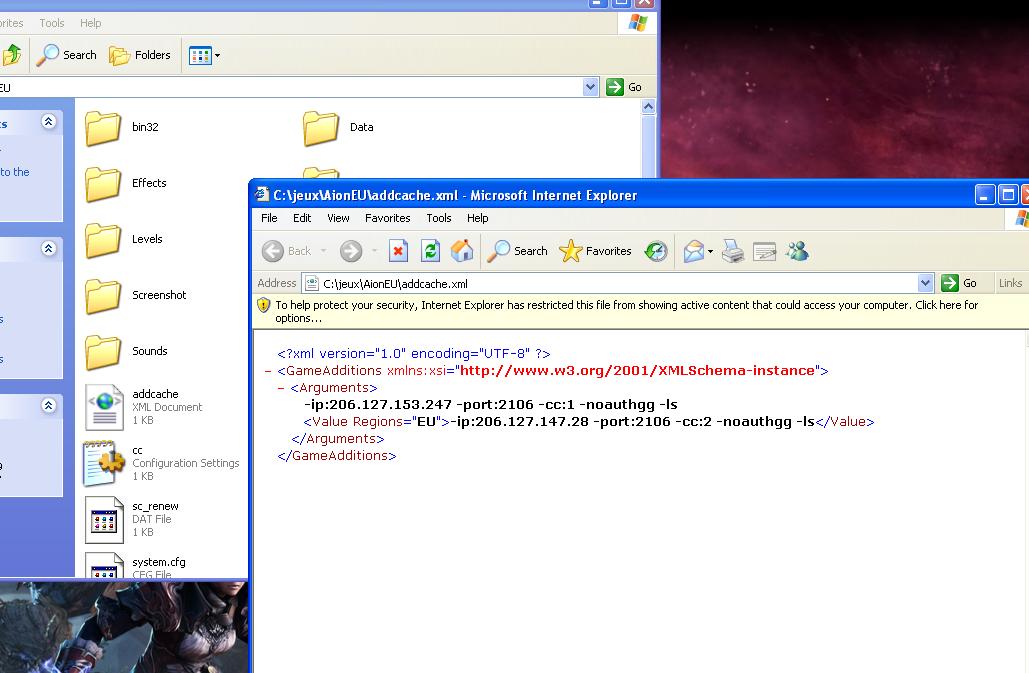Open Explorer window address bar dropdown

591,87
